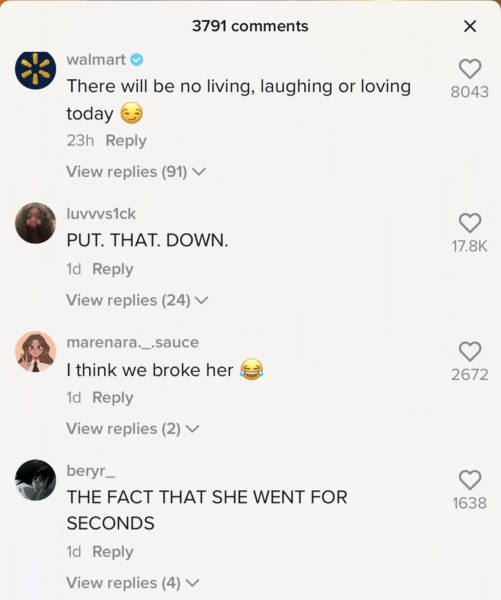The image size is (501, 600).
Task: Reply to beryr_'s SECONDS comment
Action: pyautogui.click(x=113, y=552)
